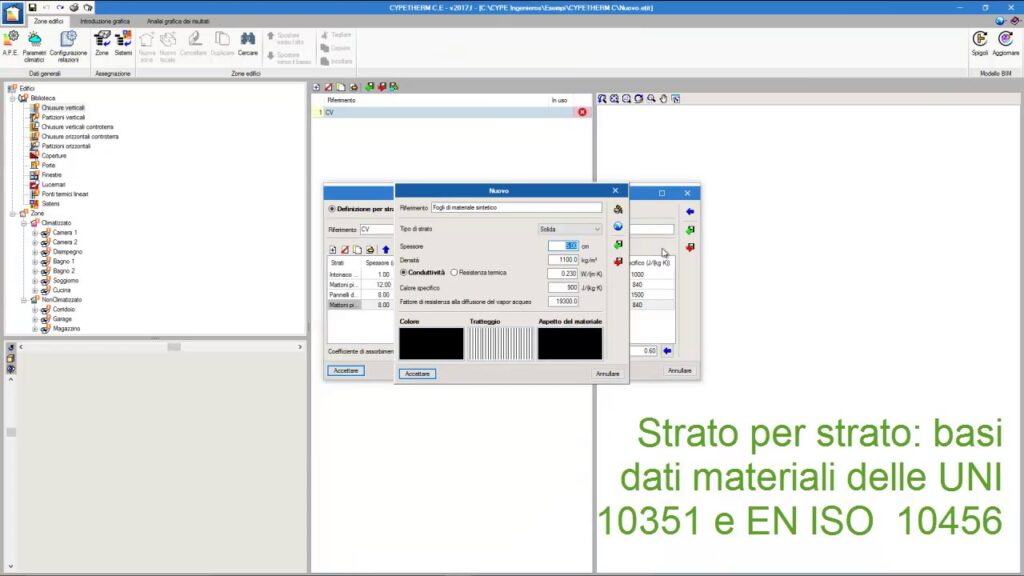The image size is (1024, 576).
Task: Open the Tipo di strato dropdown
Action: [x=570, y=229]
